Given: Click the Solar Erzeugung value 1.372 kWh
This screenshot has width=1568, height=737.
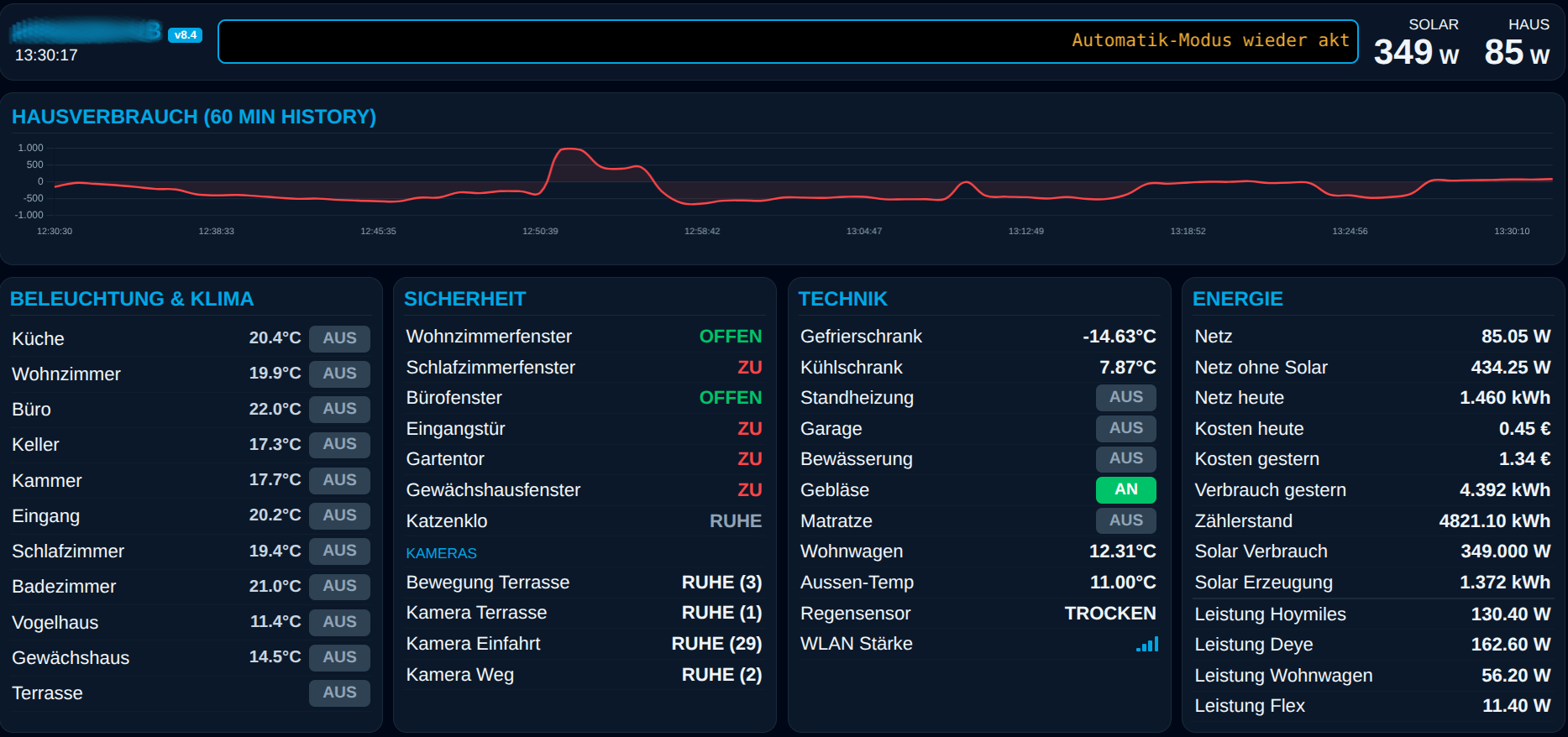Looking at the screenshot, I should coord(1505,583).
